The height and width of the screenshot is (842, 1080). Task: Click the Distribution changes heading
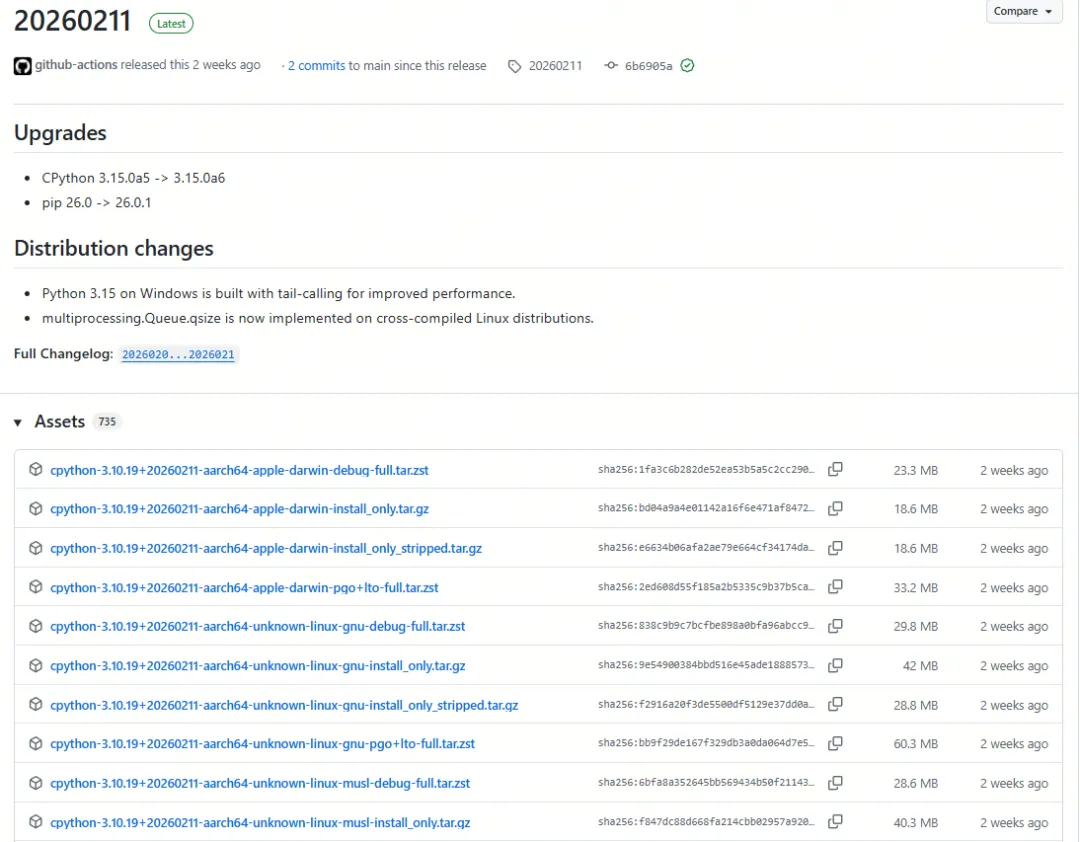[x=114, y=248]
